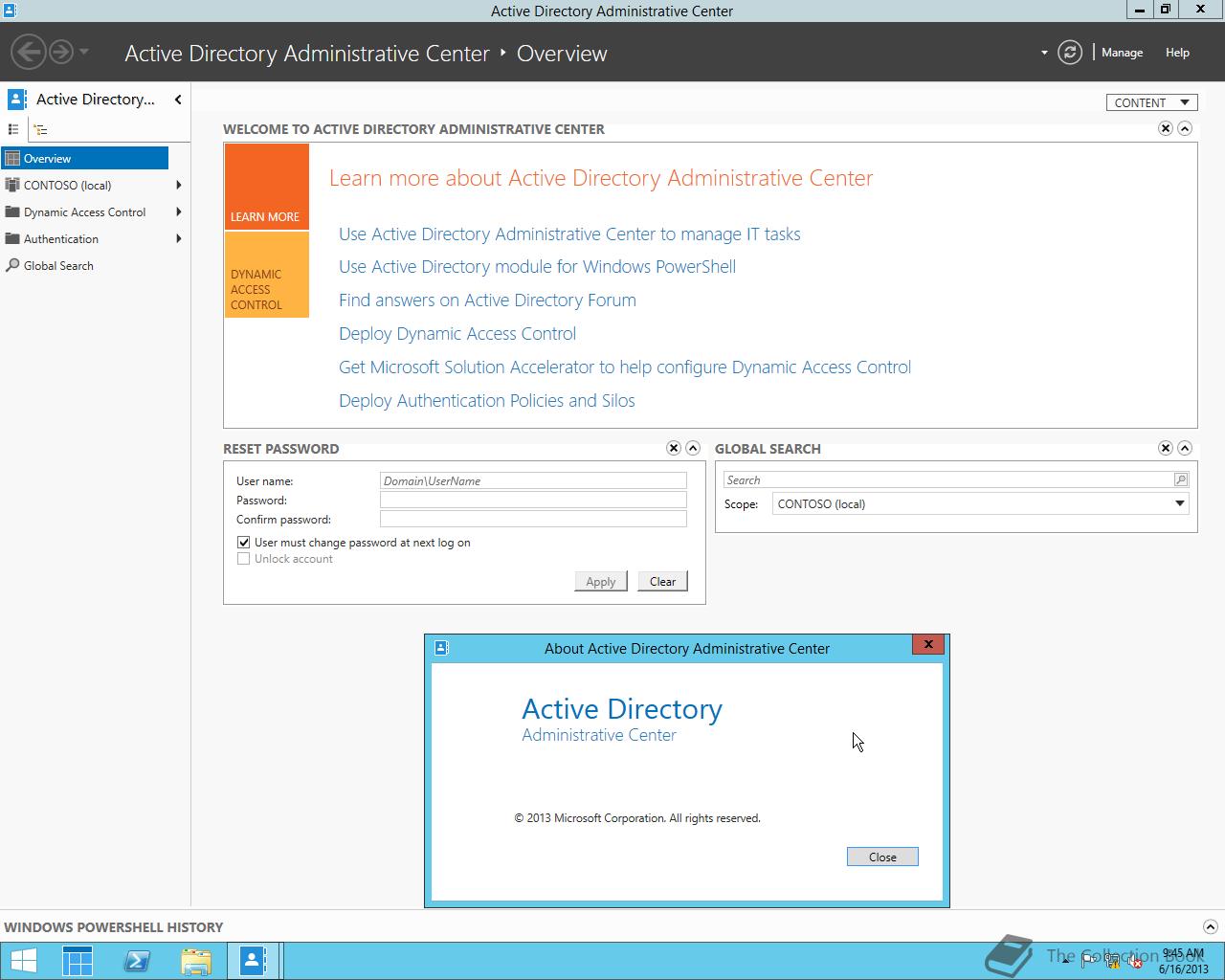Click the magnifier icon in search box
The height and width of the screenshot is (980, 1225).
pyautogui.click(x=1181, y=479)
